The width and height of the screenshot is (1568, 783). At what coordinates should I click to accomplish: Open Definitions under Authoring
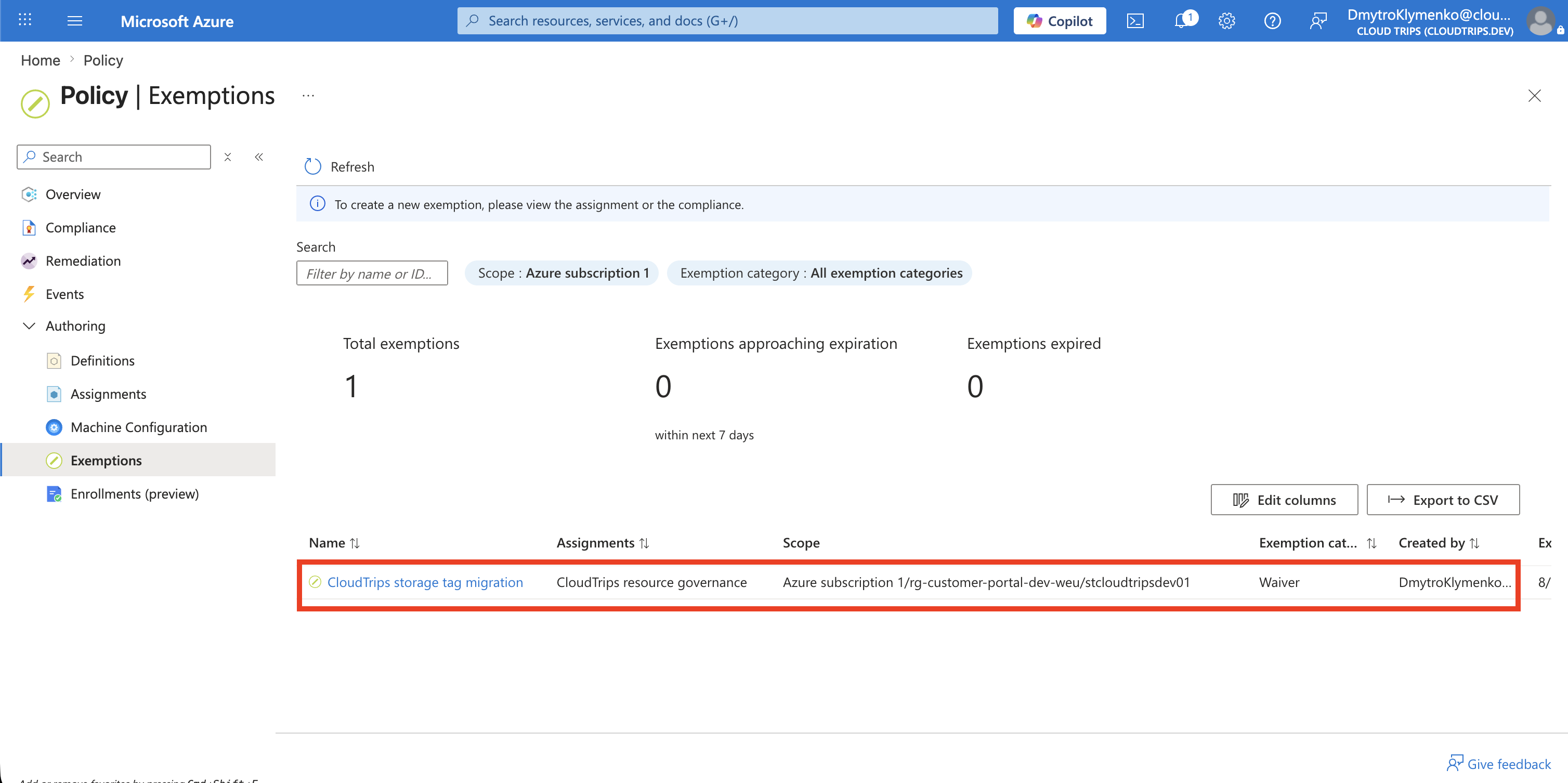[102, 360]
